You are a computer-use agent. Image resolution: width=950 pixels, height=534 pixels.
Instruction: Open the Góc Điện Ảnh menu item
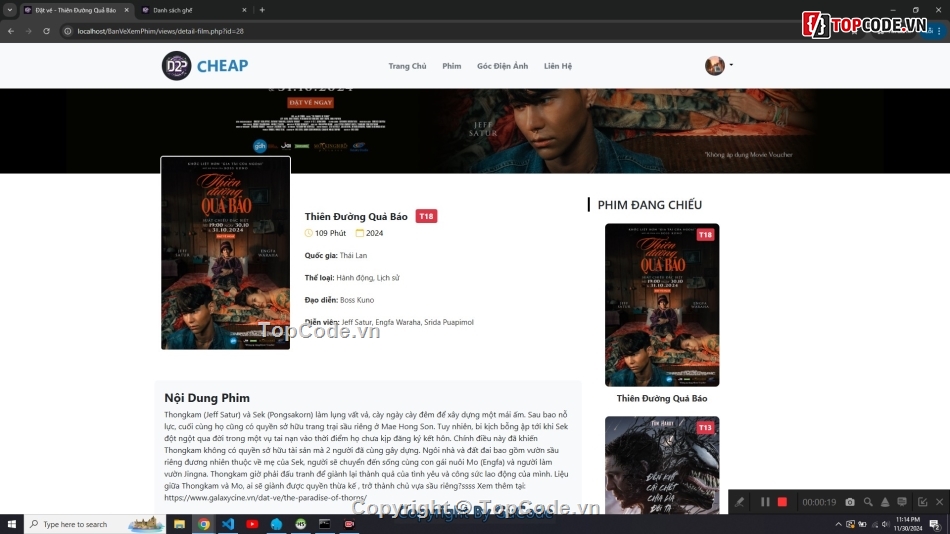(502, 66)
